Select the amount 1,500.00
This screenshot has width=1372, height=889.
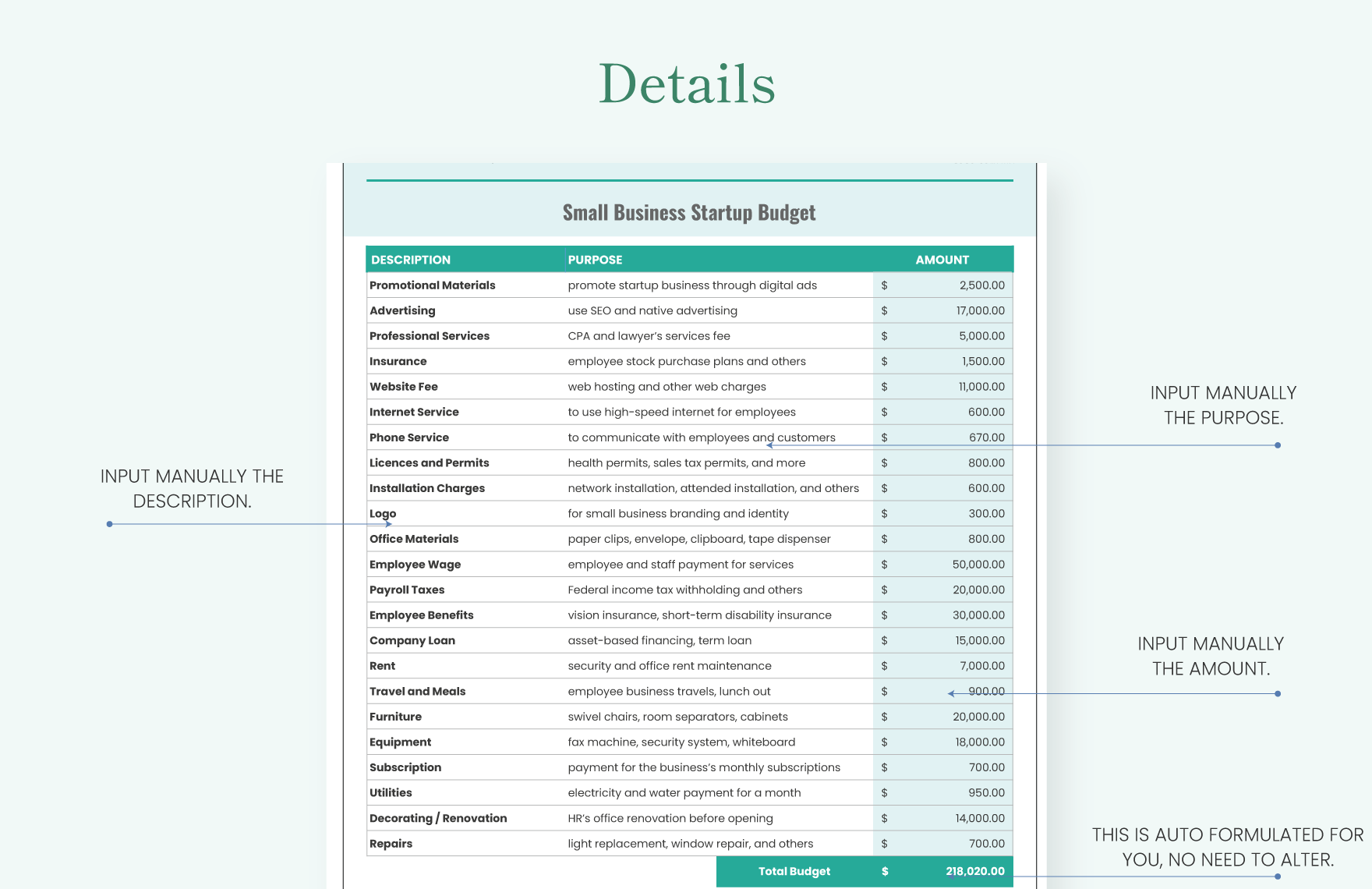[x=983, y=361]
